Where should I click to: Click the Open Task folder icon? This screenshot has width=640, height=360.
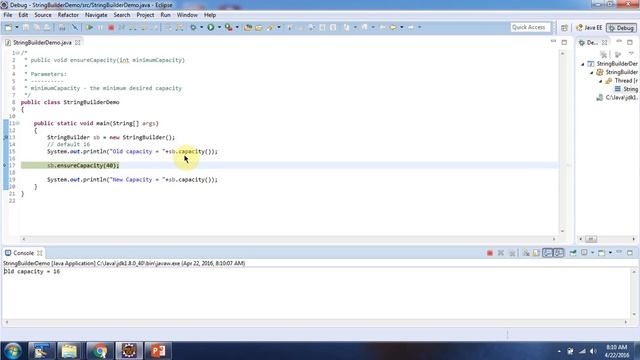pyautogui.click(x=259, y=27)
